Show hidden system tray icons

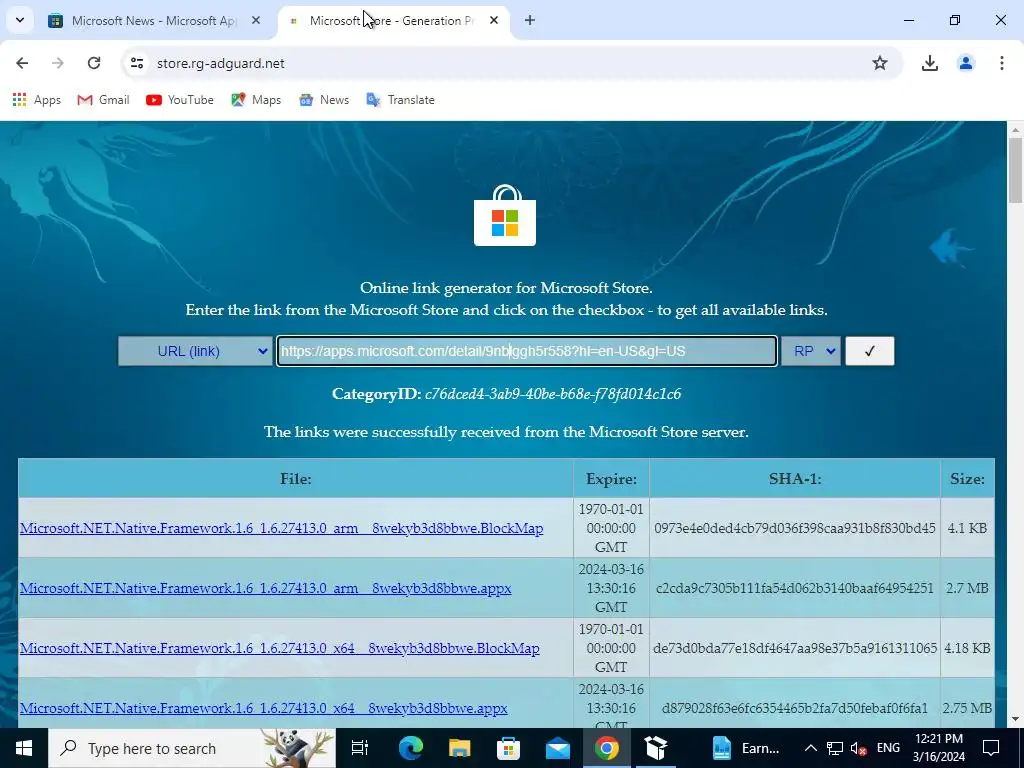click(810, 748)
